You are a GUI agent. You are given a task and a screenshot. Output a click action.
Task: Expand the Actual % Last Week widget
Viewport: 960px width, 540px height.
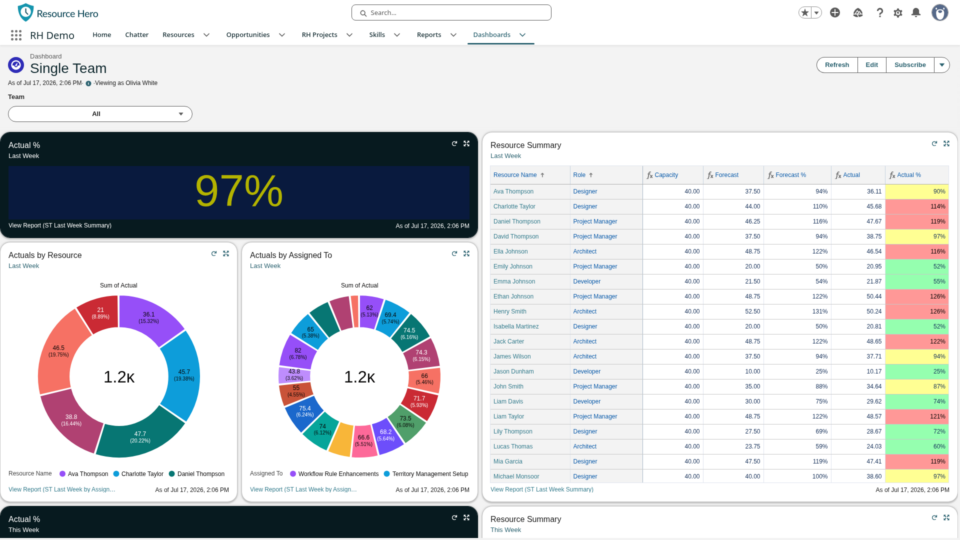[467, 144]
